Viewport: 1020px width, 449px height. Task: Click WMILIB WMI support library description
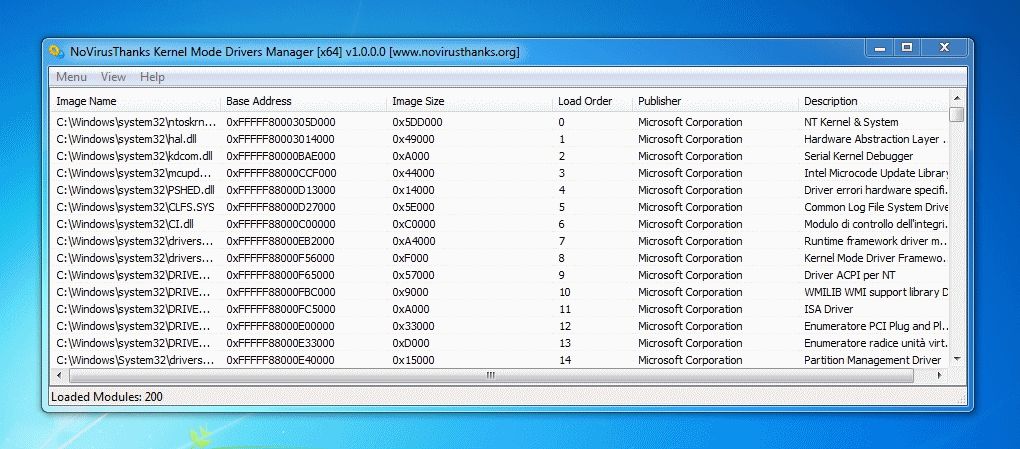tap(876, 292)
